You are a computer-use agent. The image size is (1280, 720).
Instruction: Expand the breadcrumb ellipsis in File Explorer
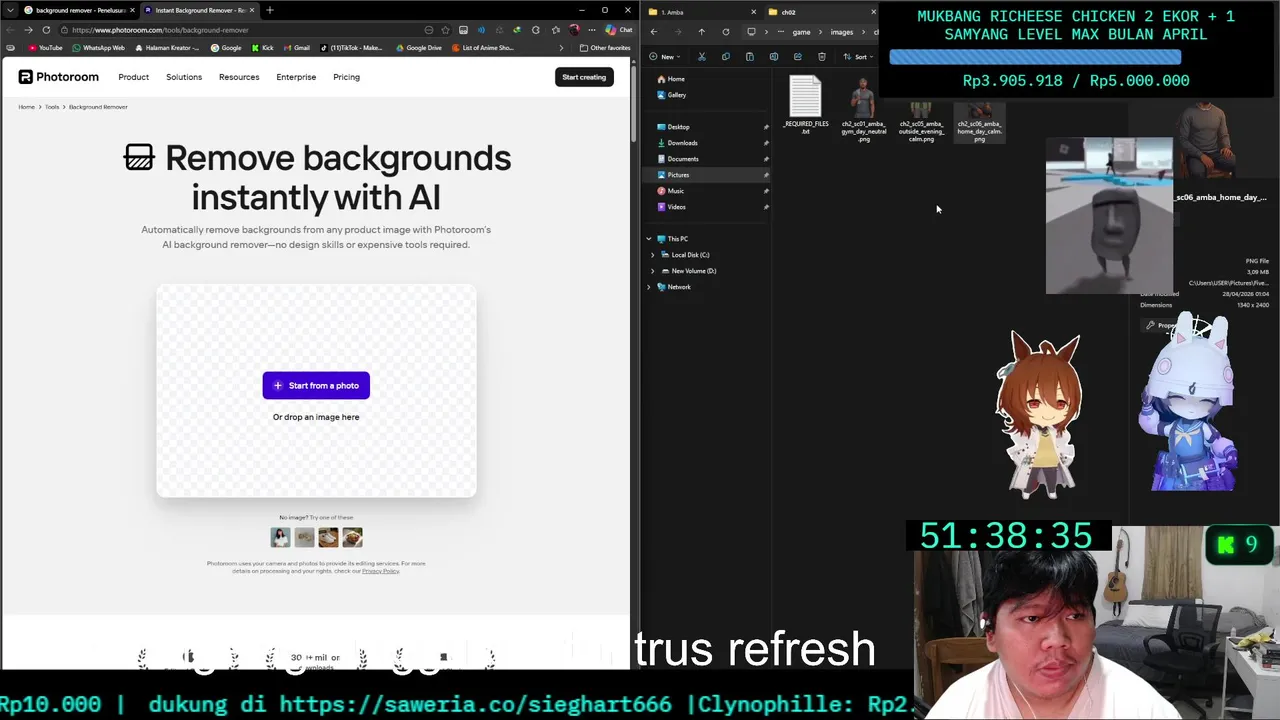(781, 32)
